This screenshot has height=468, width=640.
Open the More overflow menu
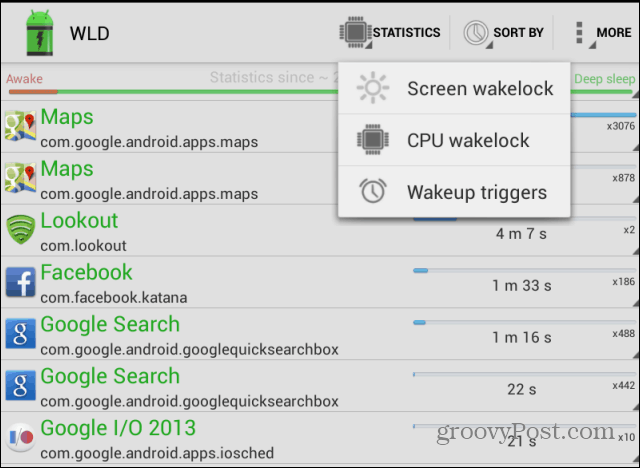[x=603, y=33]
